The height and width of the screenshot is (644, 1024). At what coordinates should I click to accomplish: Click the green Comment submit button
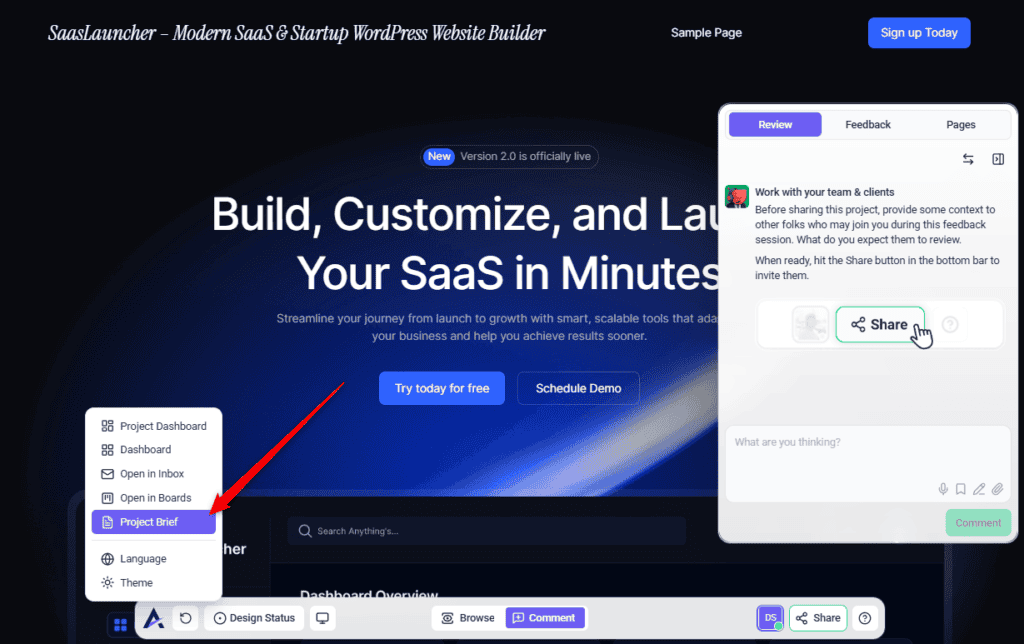pos(978,523)
